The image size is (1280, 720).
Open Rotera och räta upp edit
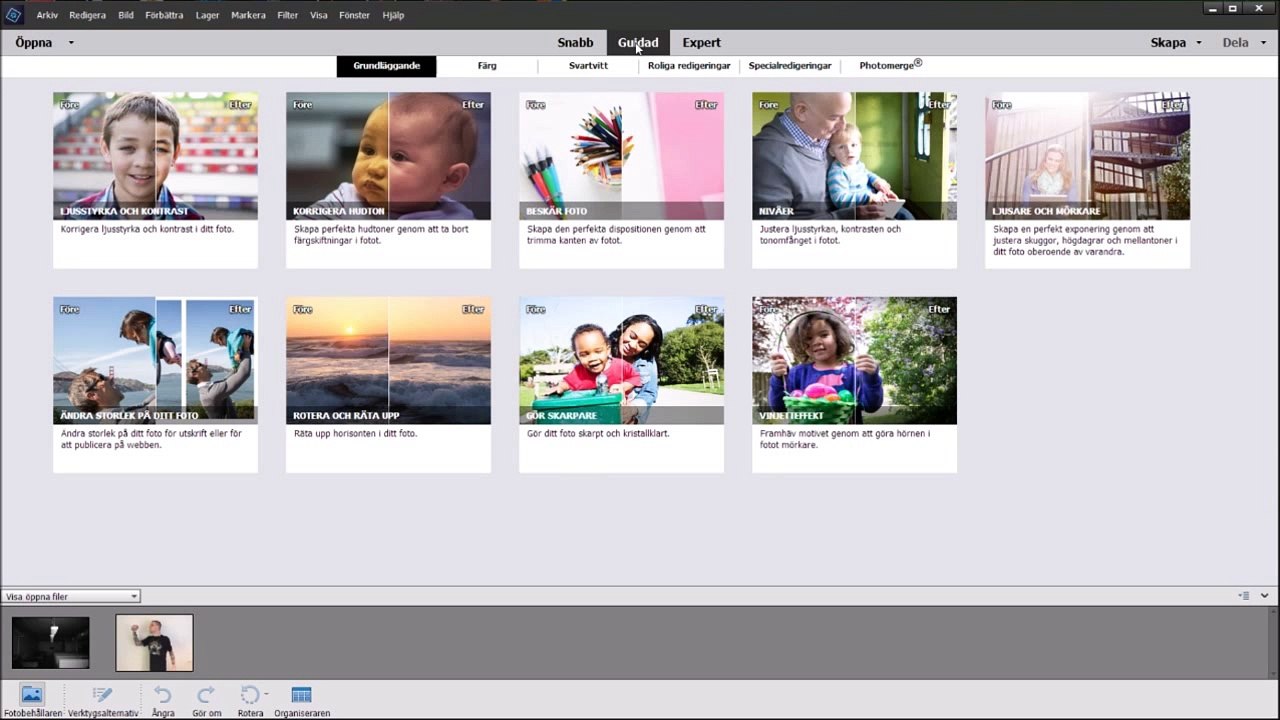click(x=388, y=384)
